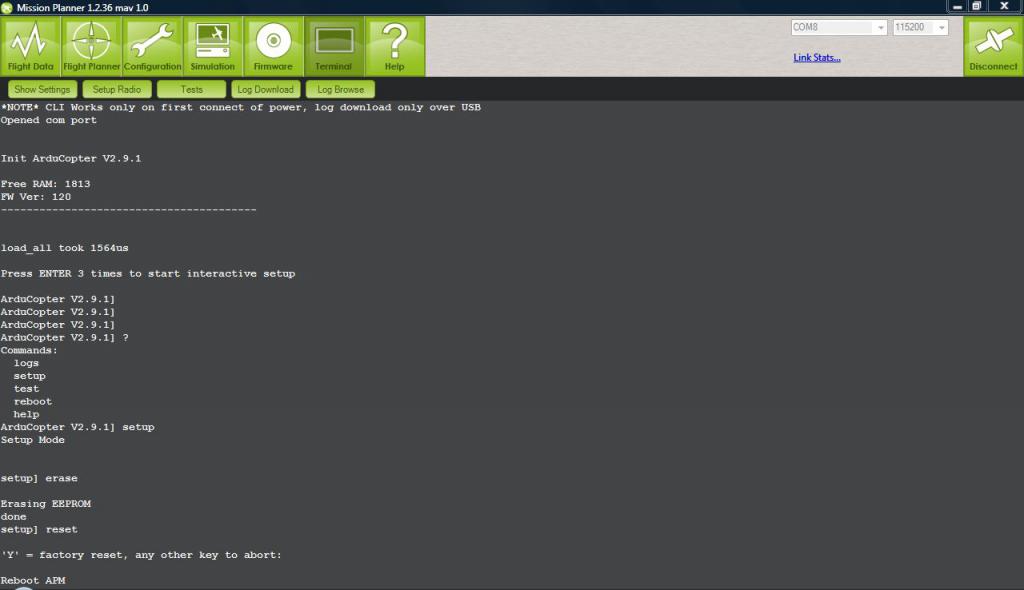The height and width of the screenshot is (590, 1024).
Task: Click the Setup Radio button
Action: click(117, 90)
